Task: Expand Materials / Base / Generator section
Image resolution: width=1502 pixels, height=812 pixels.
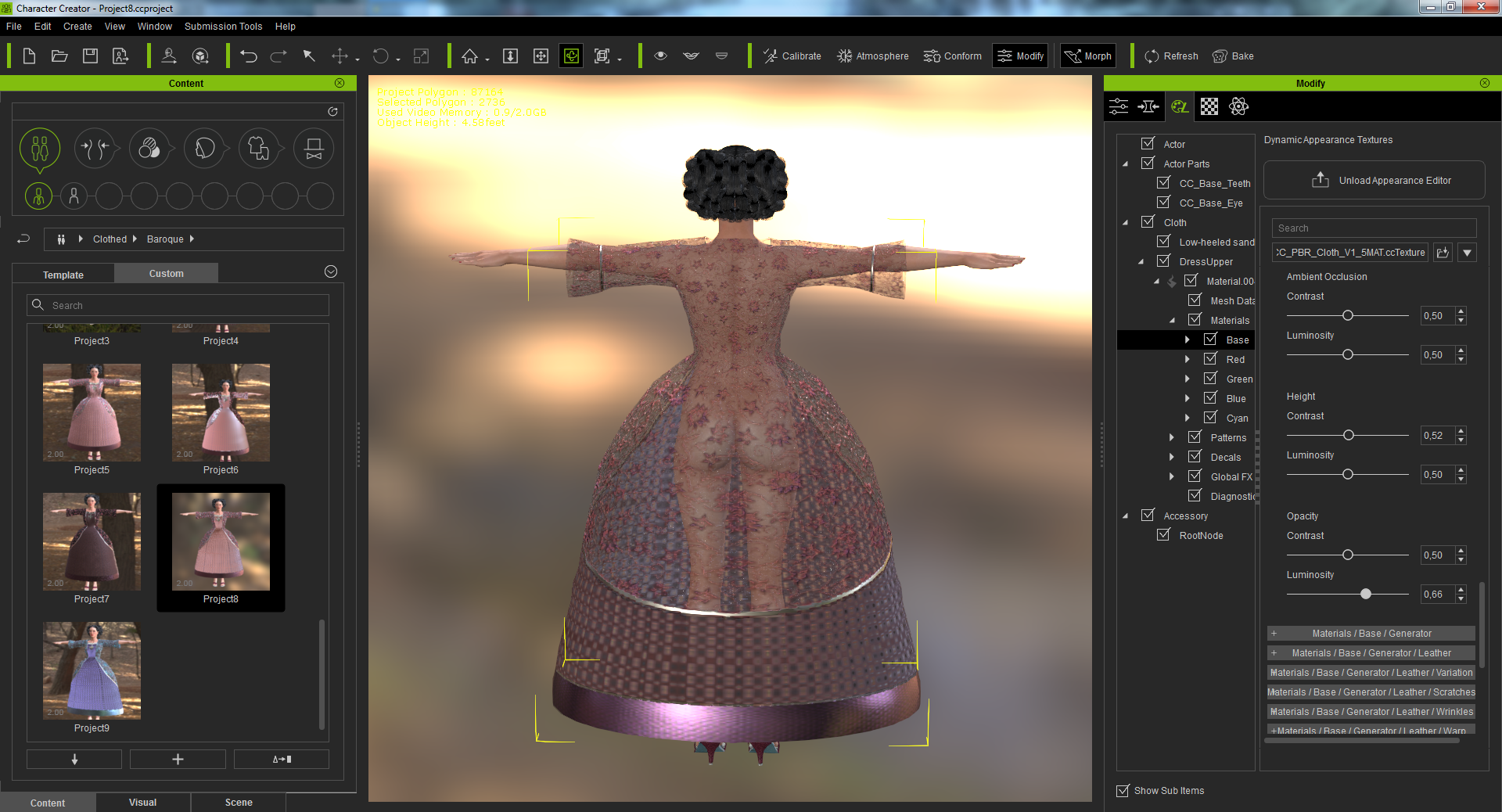Action: pyautogui.click(x=1274, y=634)
